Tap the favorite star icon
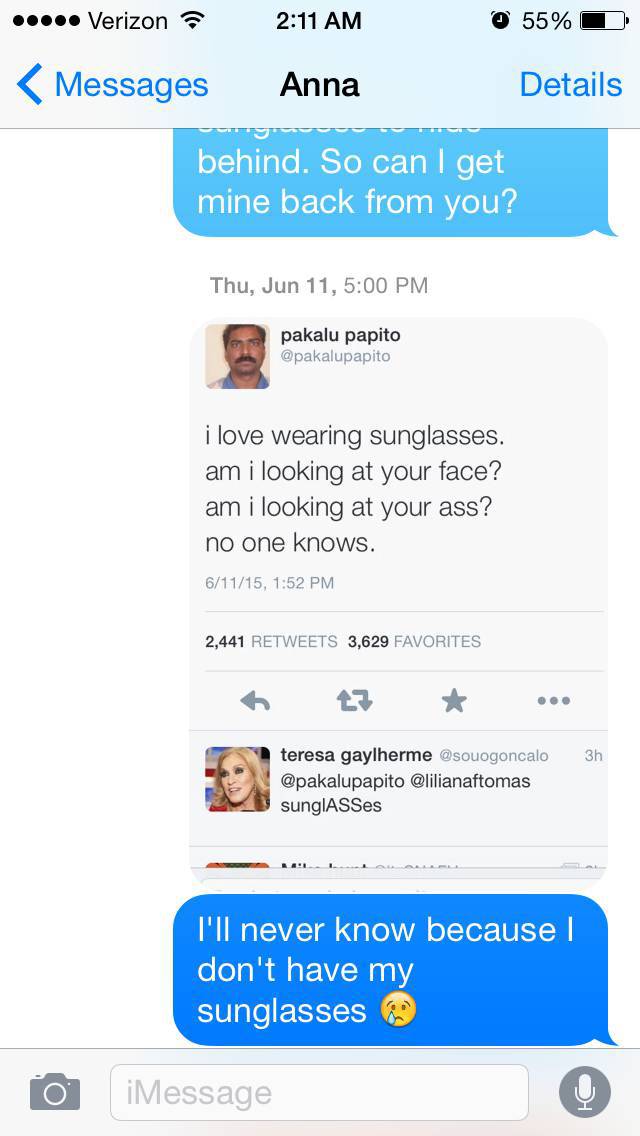The image size is (640, 1136). click(x=454, y=701)
